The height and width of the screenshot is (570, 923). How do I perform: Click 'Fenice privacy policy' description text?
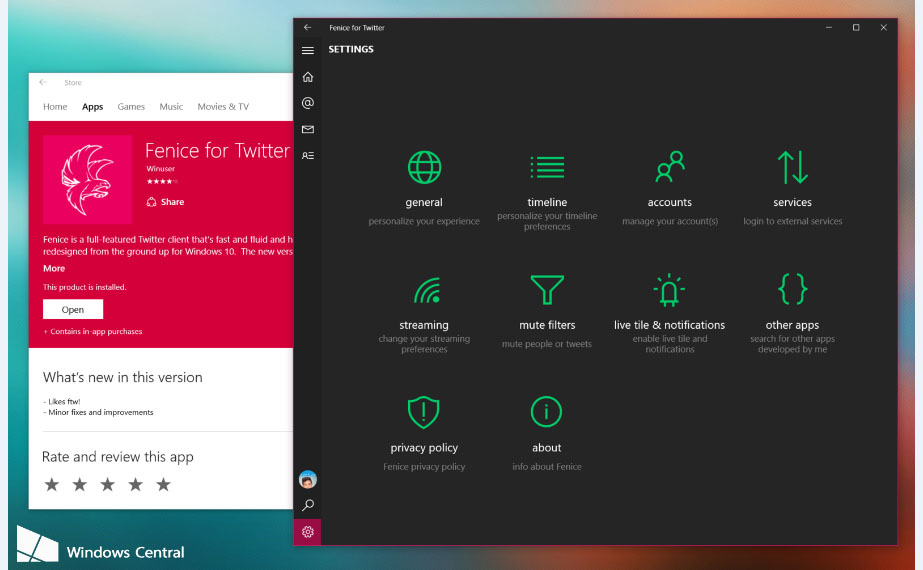coord(424,466)
